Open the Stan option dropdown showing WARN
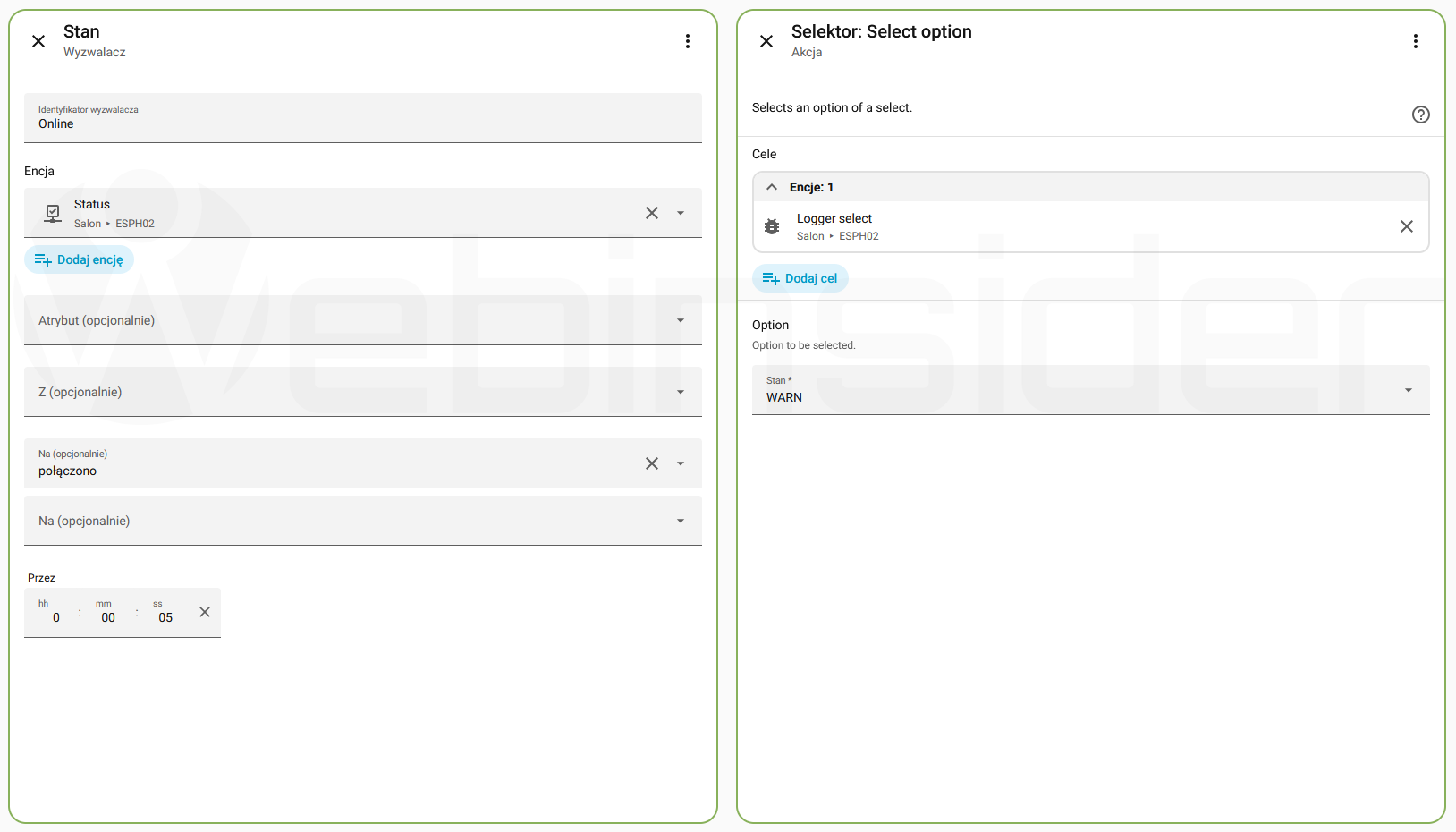This screenshot has width=1456, height=832. click(1408, 390)
